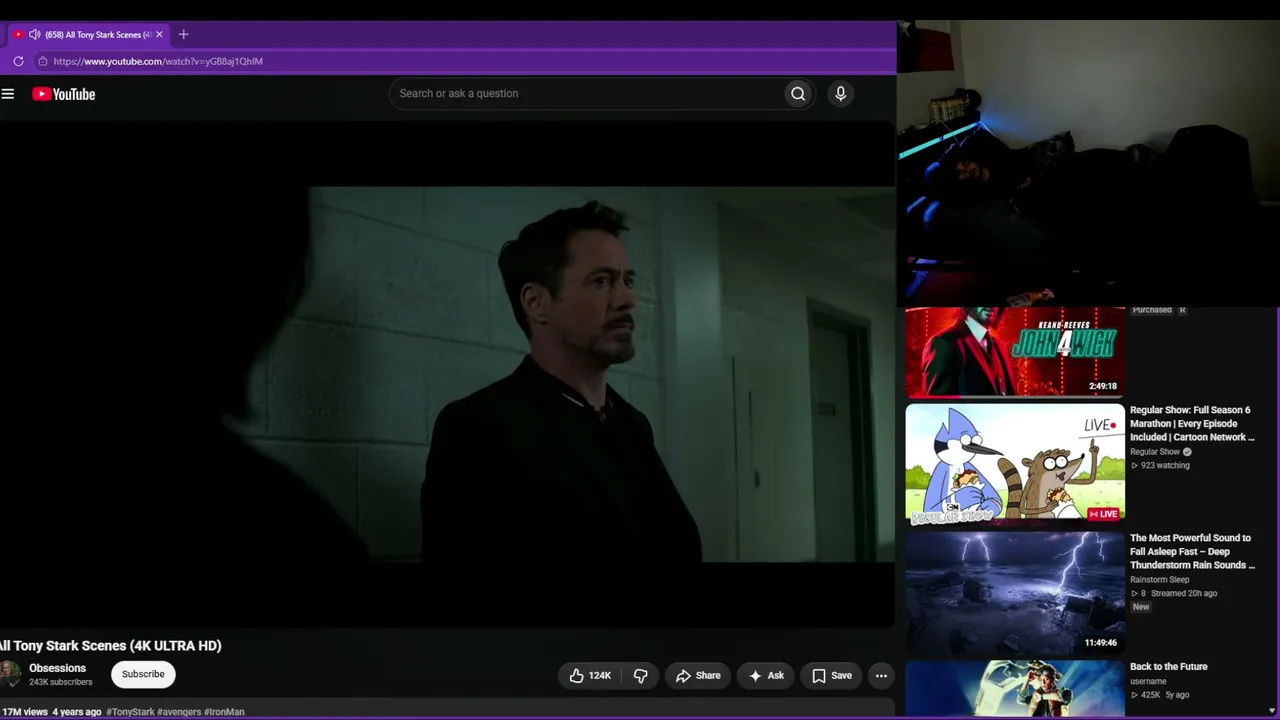Subscribe to the Obsessions channel
1280x720 pixels.
[x=143, y=674]
